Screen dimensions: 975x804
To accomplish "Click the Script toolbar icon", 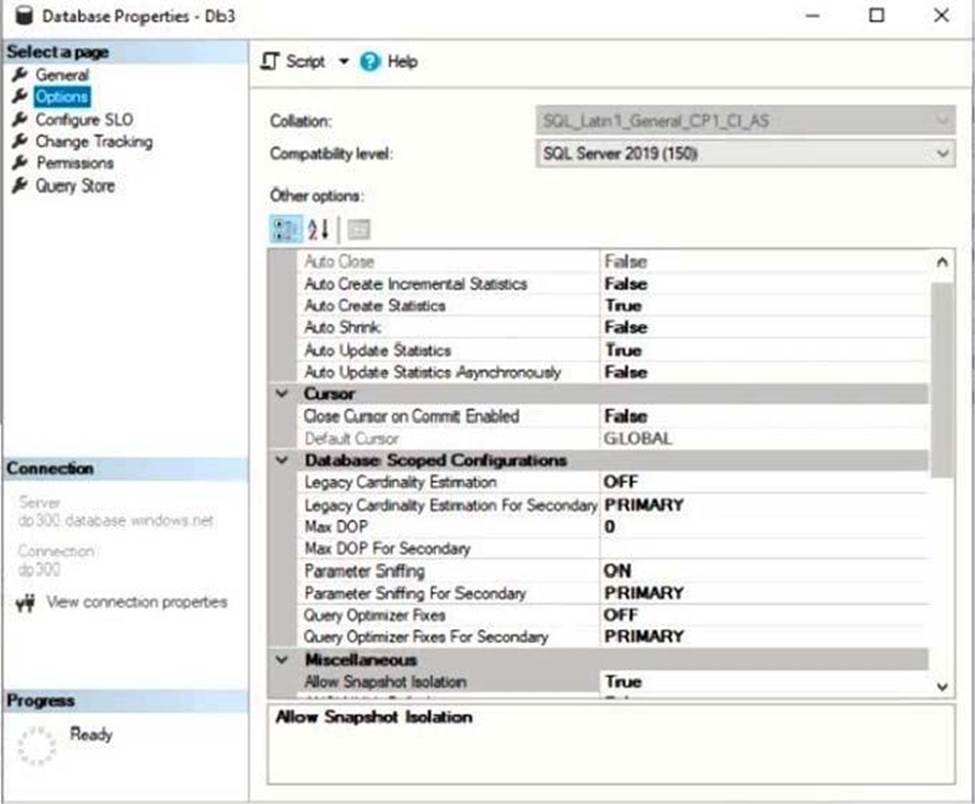I will 269,62.
